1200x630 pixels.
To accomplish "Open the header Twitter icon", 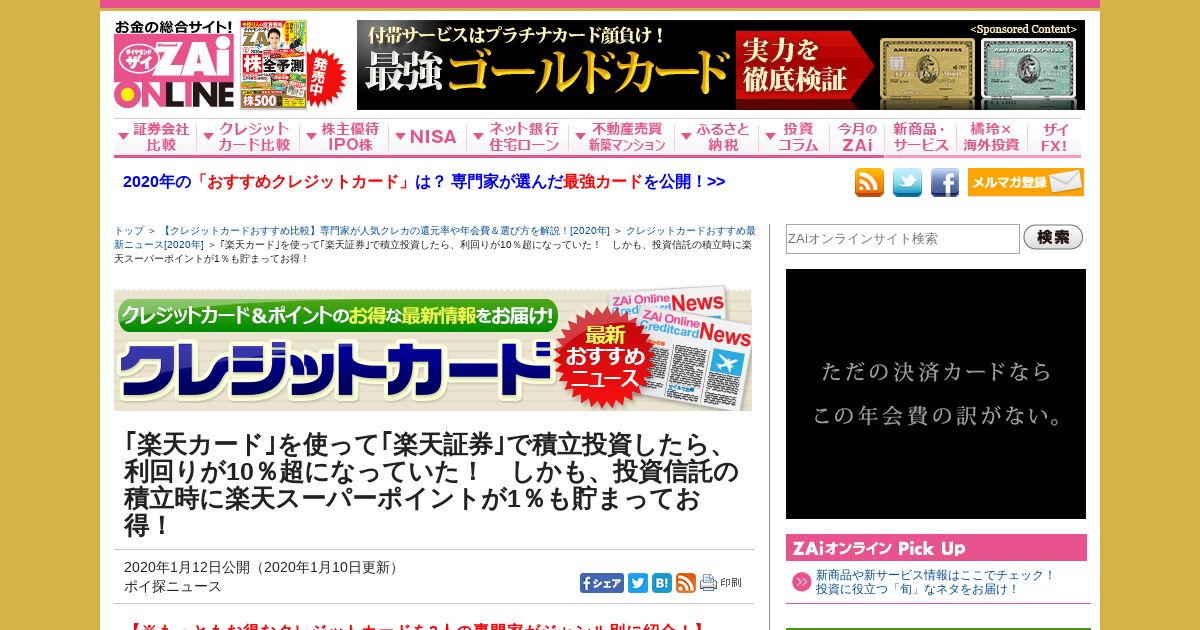I will (907, 182).
